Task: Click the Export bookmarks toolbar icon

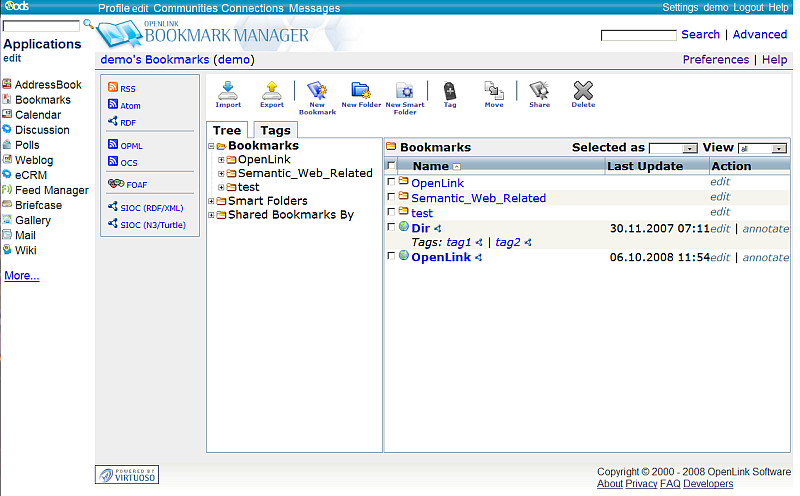Action: pyautogui.click(x=272, y=93)
